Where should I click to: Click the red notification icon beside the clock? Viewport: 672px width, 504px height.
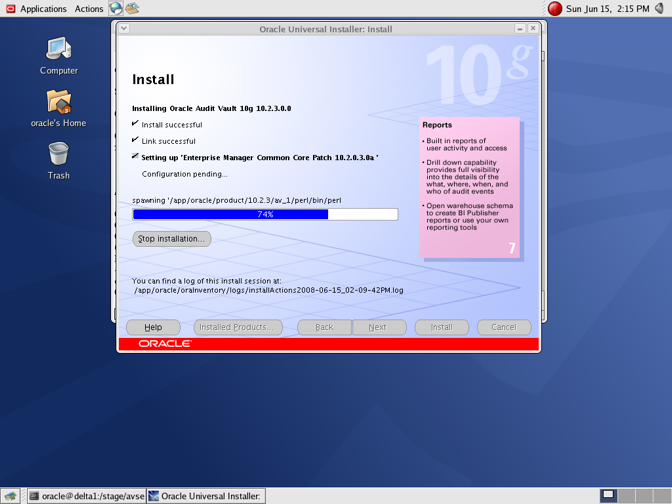[555, 9]
